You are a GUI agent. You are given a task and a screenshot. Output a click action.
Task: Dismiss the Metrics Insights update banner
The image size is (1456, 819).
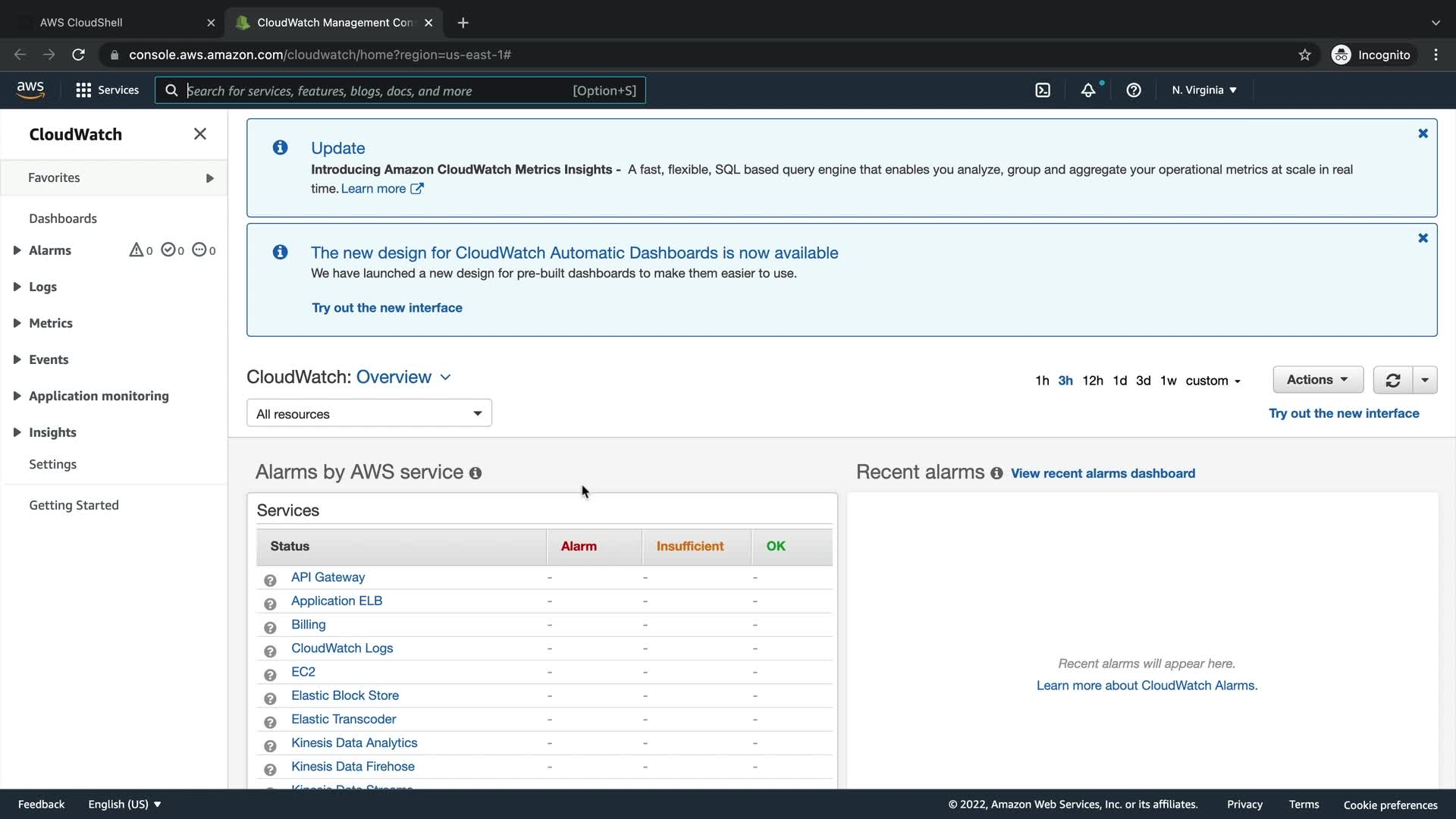click(1423, 133)
